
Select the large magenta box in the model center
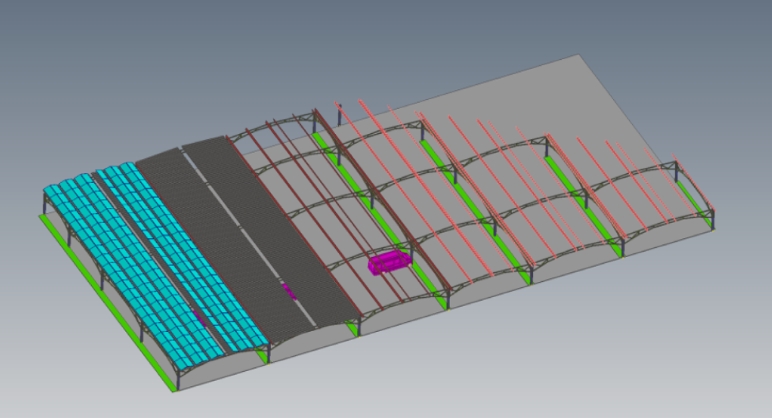tap(388, 264)
